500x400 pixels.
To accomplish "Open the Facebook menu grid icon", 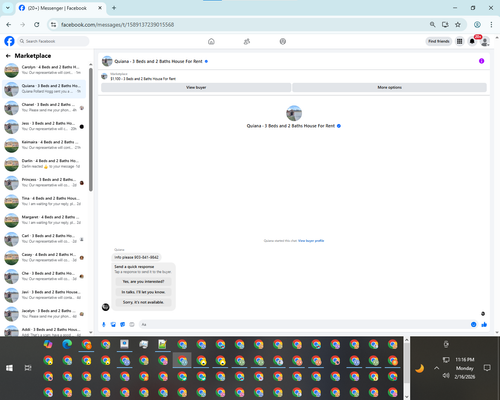I will point(459,41).
